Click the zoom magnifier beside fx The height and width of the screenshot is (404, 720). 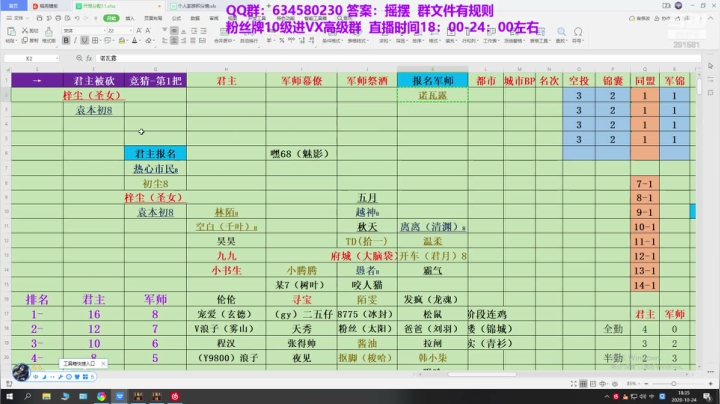click(x=79, y=58)
